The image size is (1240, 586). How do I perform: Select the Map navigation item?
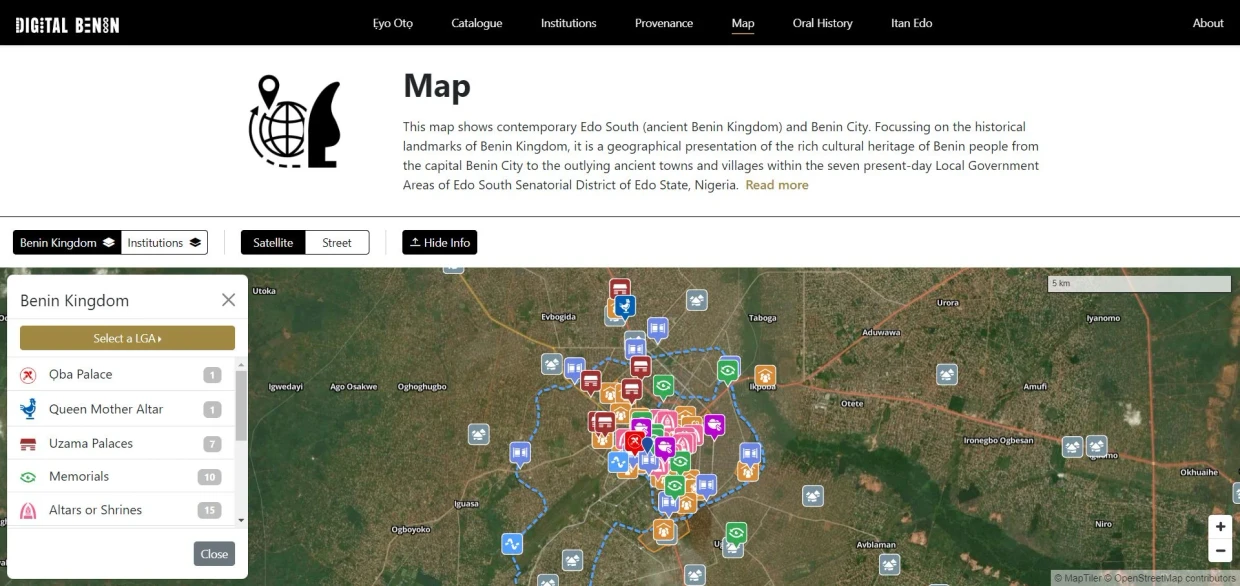point(743,23)
